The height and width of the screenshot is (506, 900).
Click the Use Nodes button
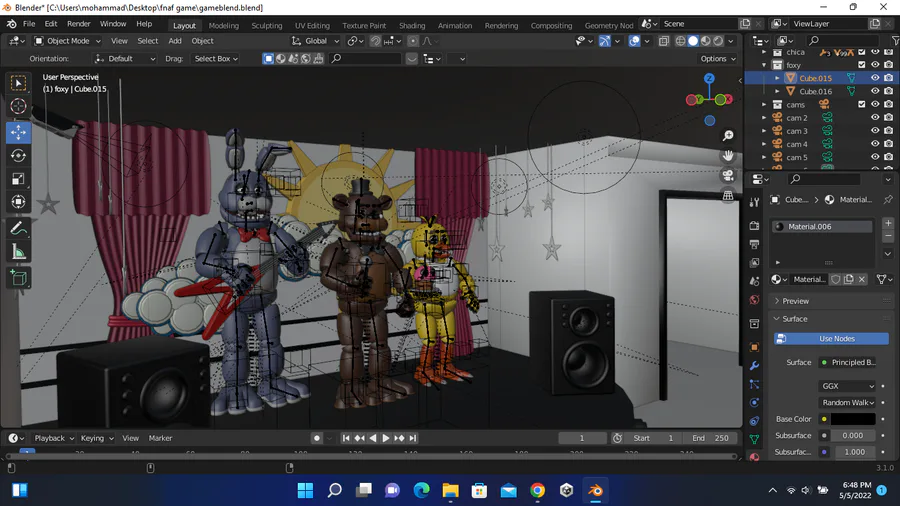tap(831, 338)
